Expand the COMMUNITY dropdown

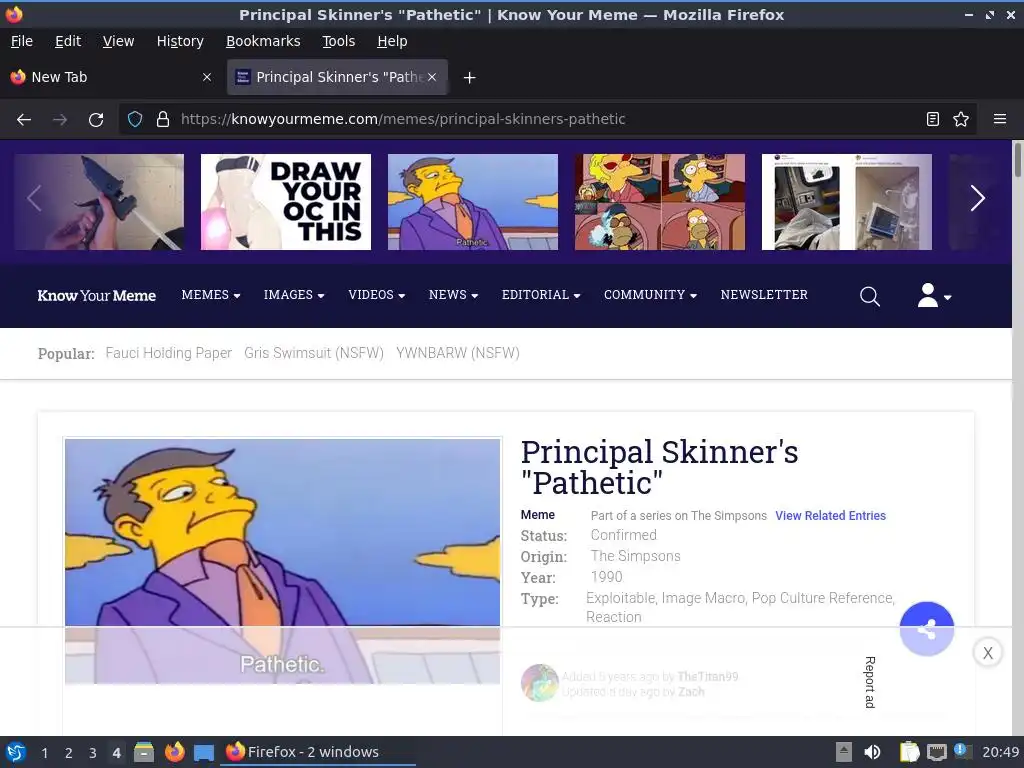[x=650, y=295]
